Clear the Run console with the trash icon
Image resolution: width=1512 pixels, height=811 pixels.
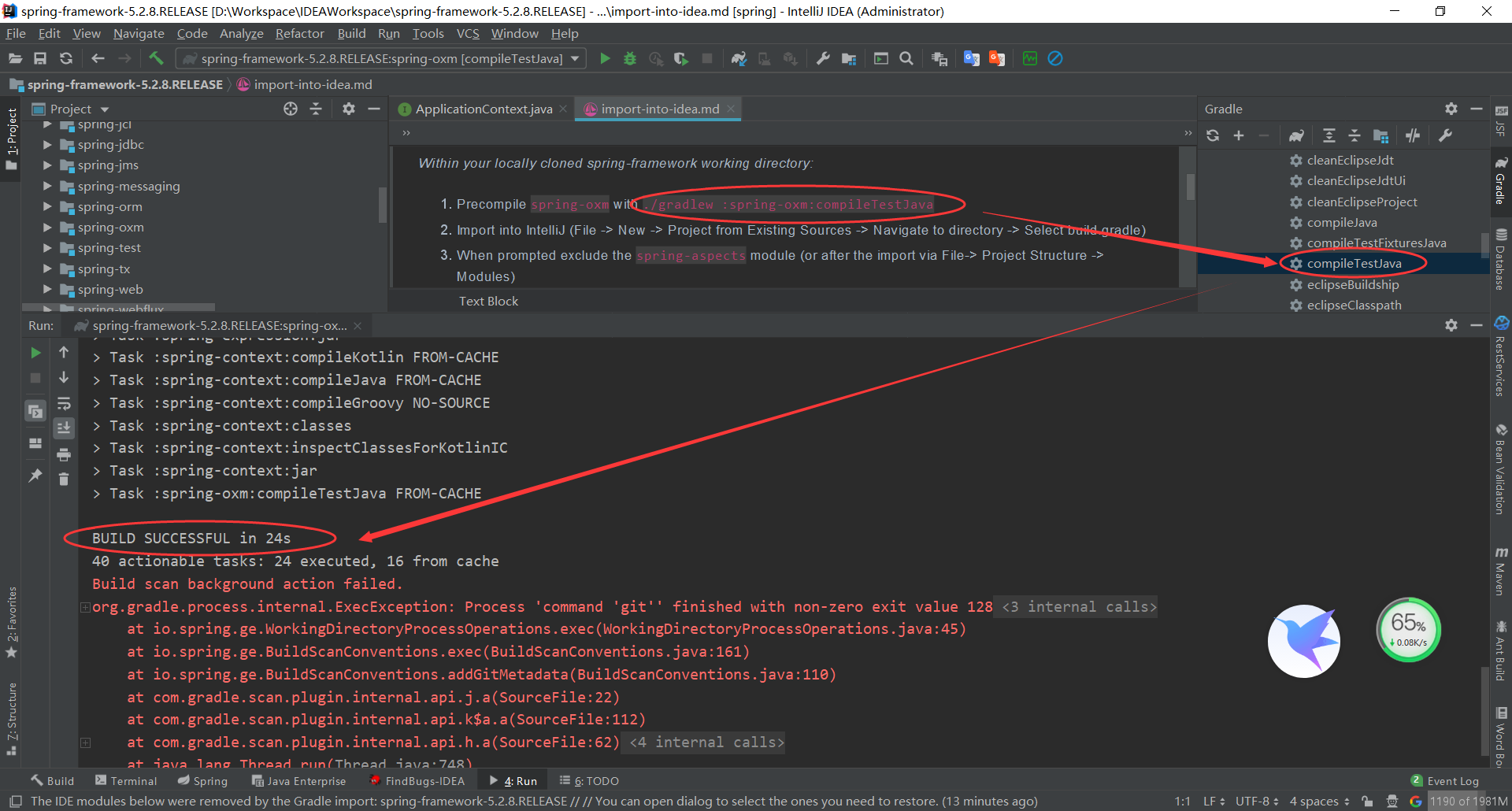click(64, 479)
